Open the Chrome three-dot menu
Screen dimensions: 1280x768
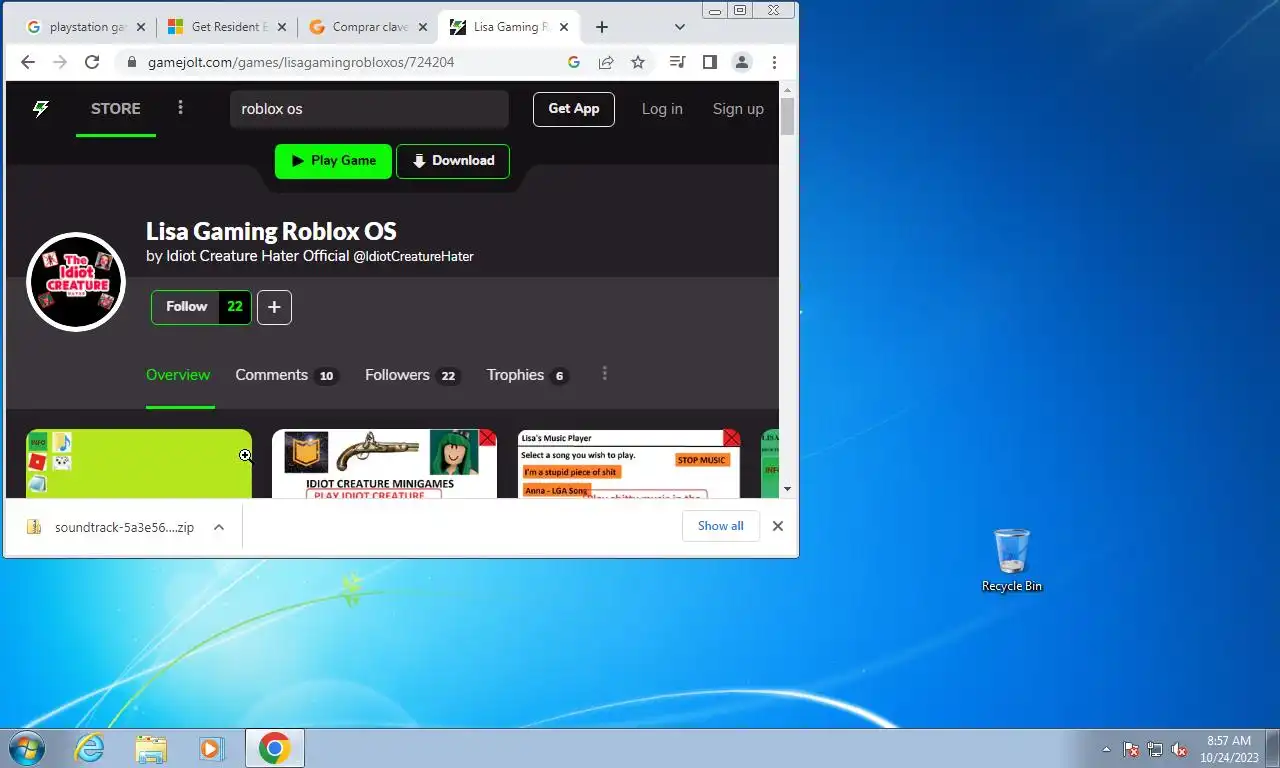pyautogui.click(x=773, y=62)
